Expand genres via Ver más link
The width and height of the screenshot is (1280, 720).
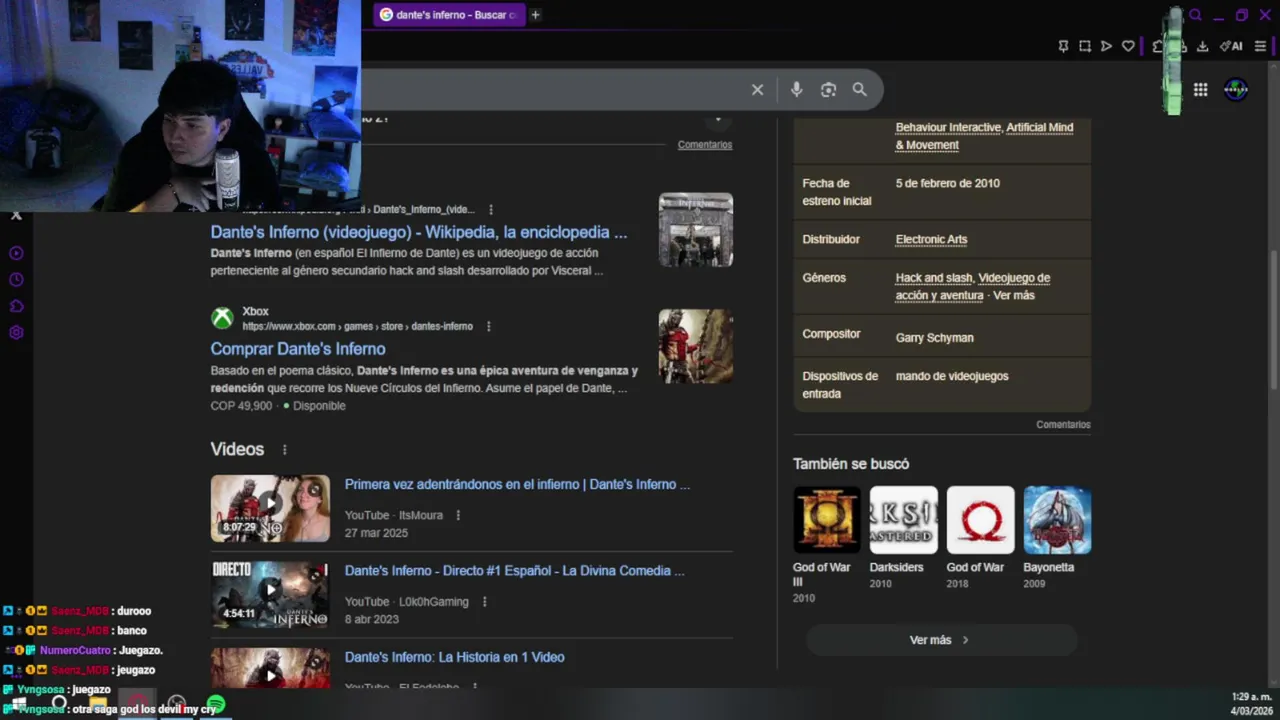1014,296
